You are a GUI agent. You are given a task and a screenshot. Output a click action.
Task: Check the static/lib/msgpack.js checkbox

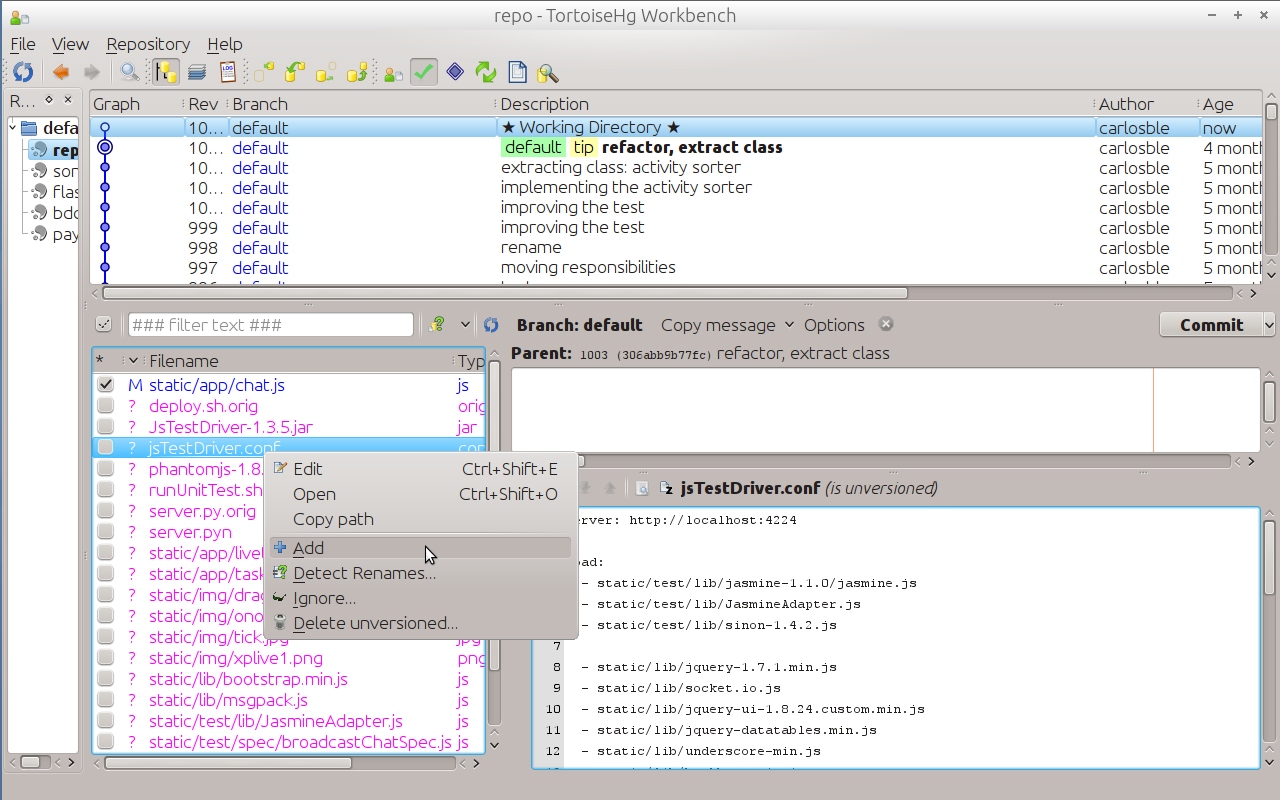[x=106, y=699]
